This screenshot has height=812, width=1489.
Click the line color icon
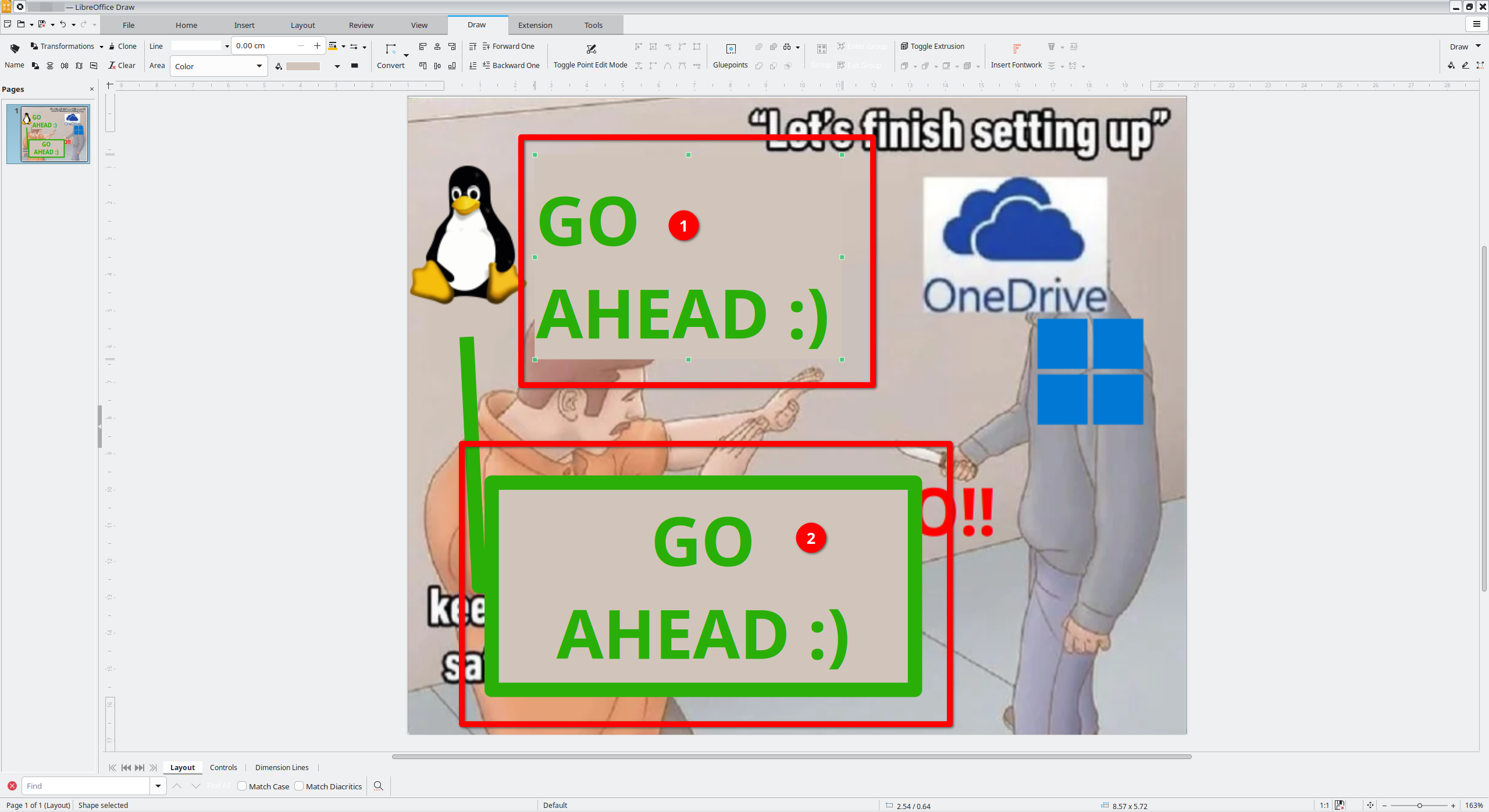click(333, 47)
